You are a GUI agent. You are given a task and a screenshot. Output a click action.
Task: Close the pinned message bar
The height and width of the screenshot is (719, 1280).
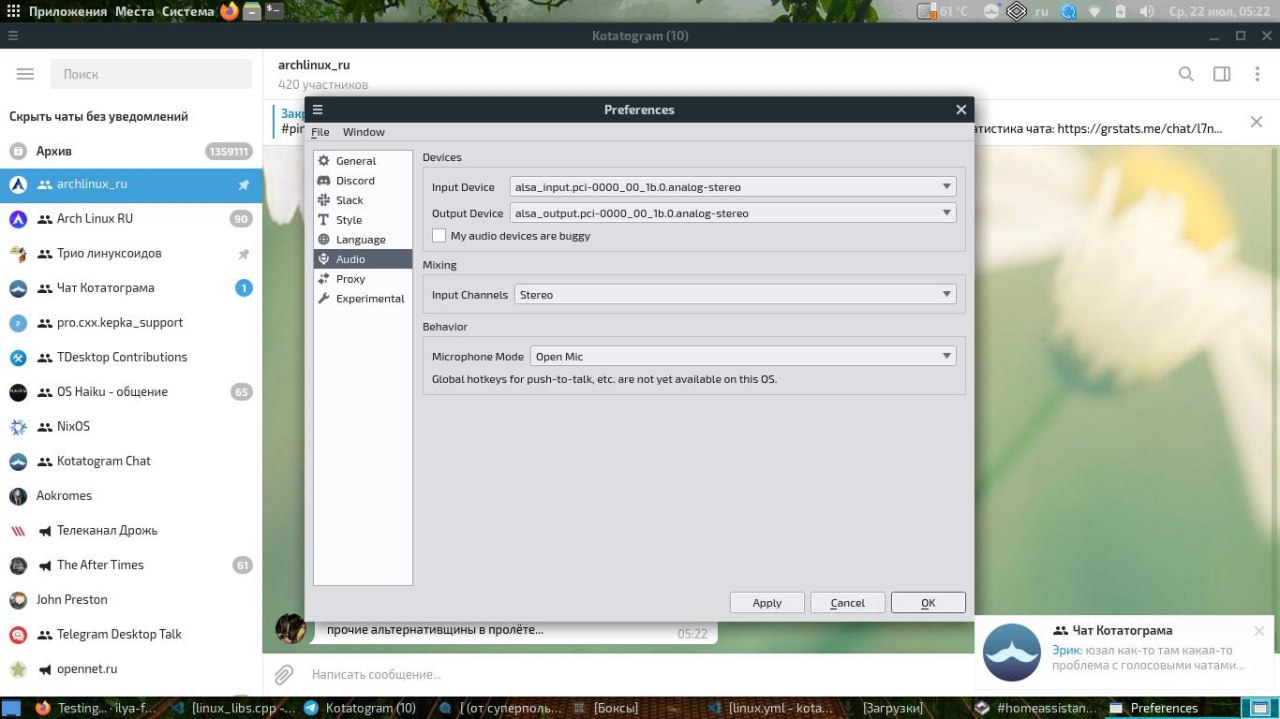coord(1256,122)
